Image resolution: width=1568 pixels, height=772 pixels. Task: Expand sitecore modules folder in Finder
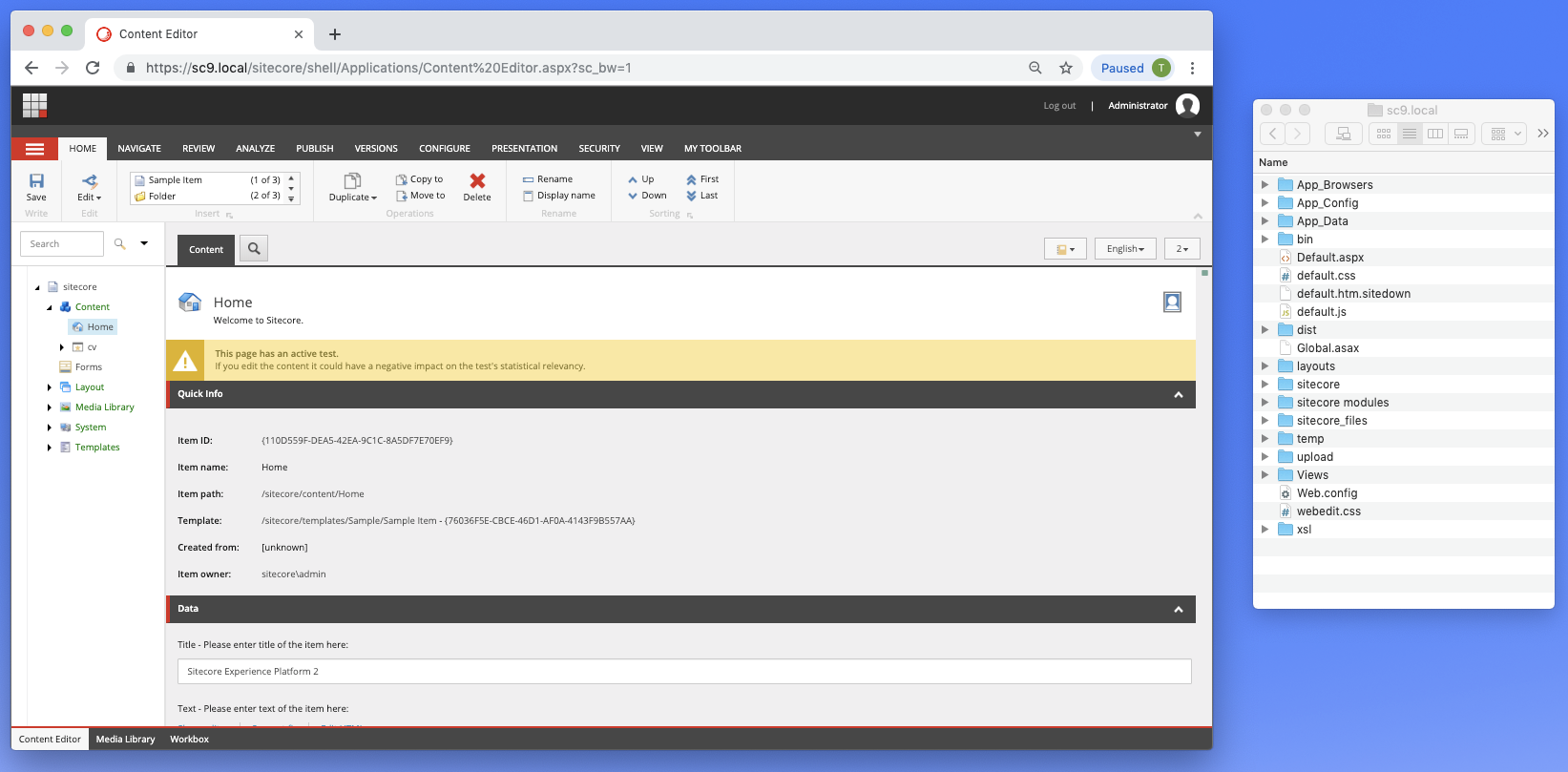tap(1265, 403)
